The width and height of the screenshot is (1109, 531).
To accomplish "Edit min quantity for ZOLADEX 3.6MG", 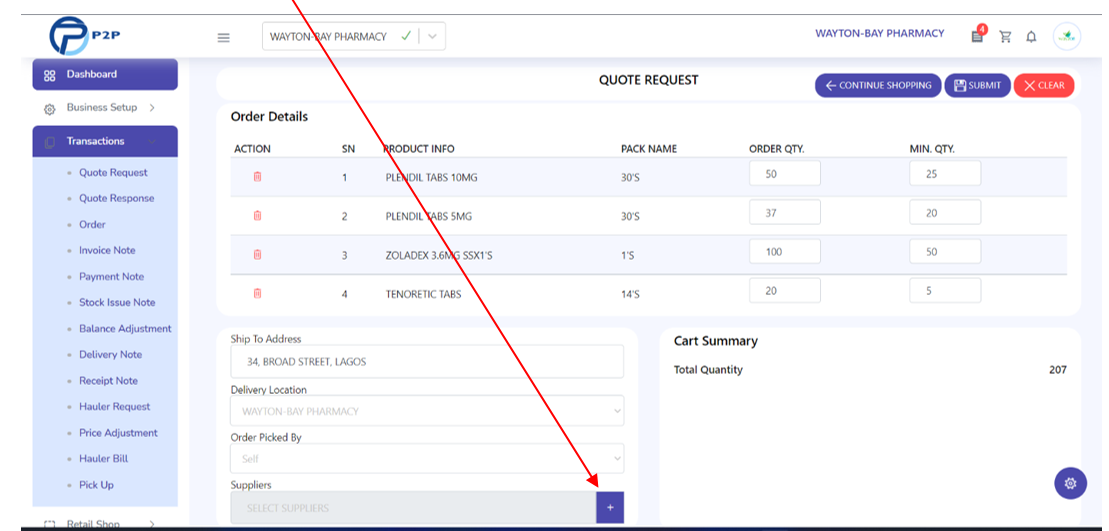I will click(x=945, y=252).
